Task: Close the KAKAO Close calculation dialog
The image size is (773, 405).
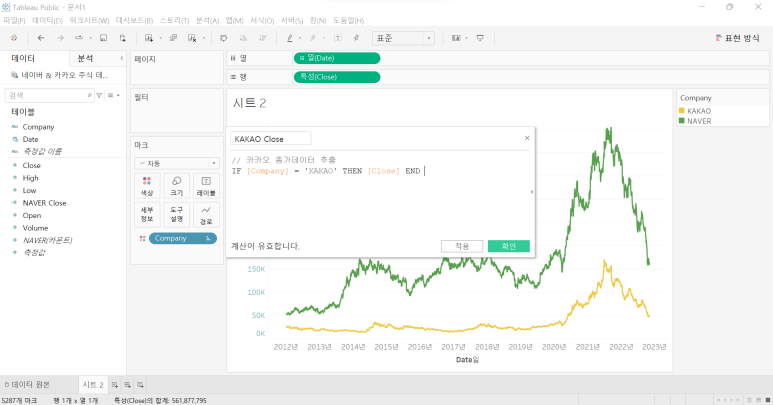Action: coord(527,138)
